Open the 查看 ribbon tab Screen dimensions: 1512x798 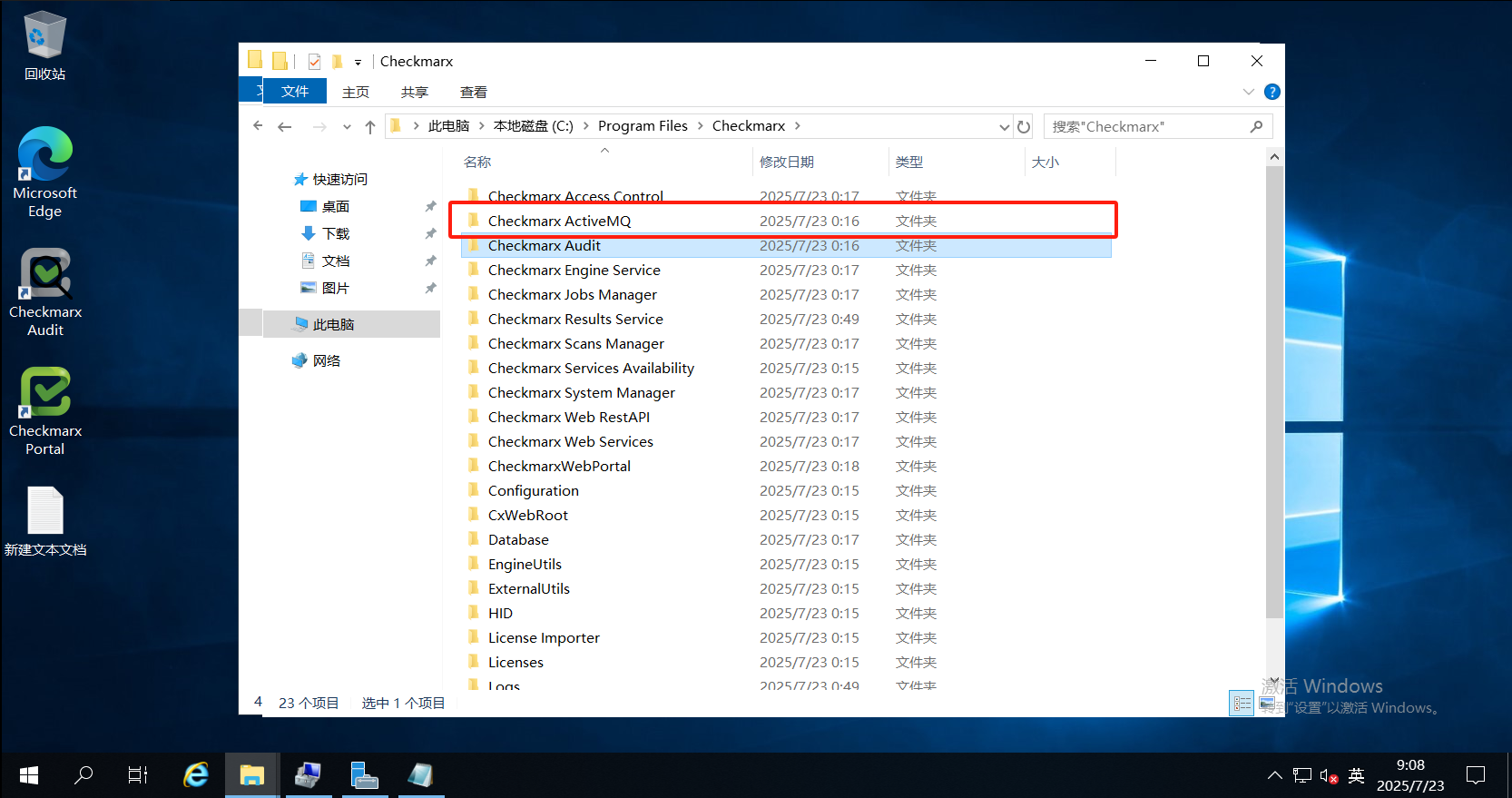click(474, 93)
